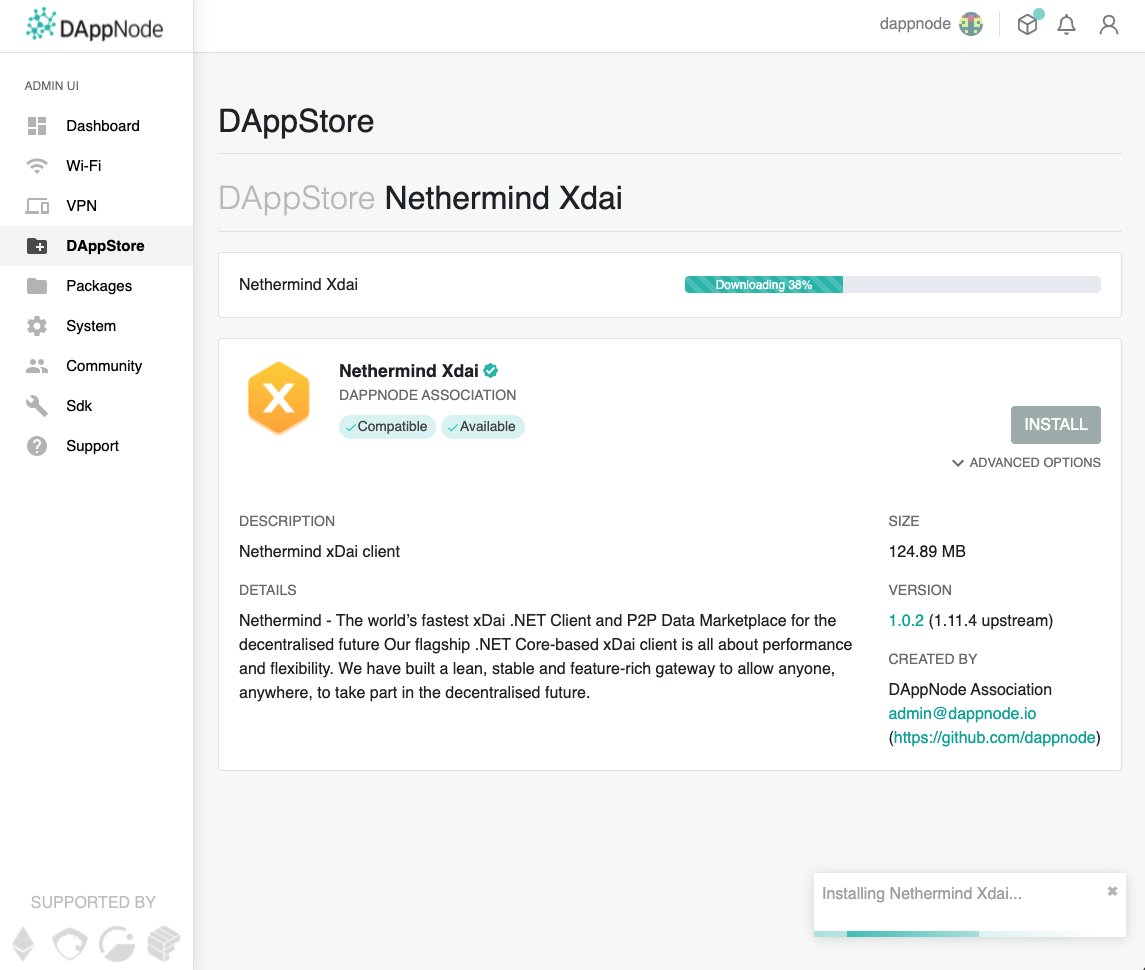This screenshot has height=970, width=1145.
Task: Click the fourth supporter logo in footer
Action: click(x=164, y=943)
